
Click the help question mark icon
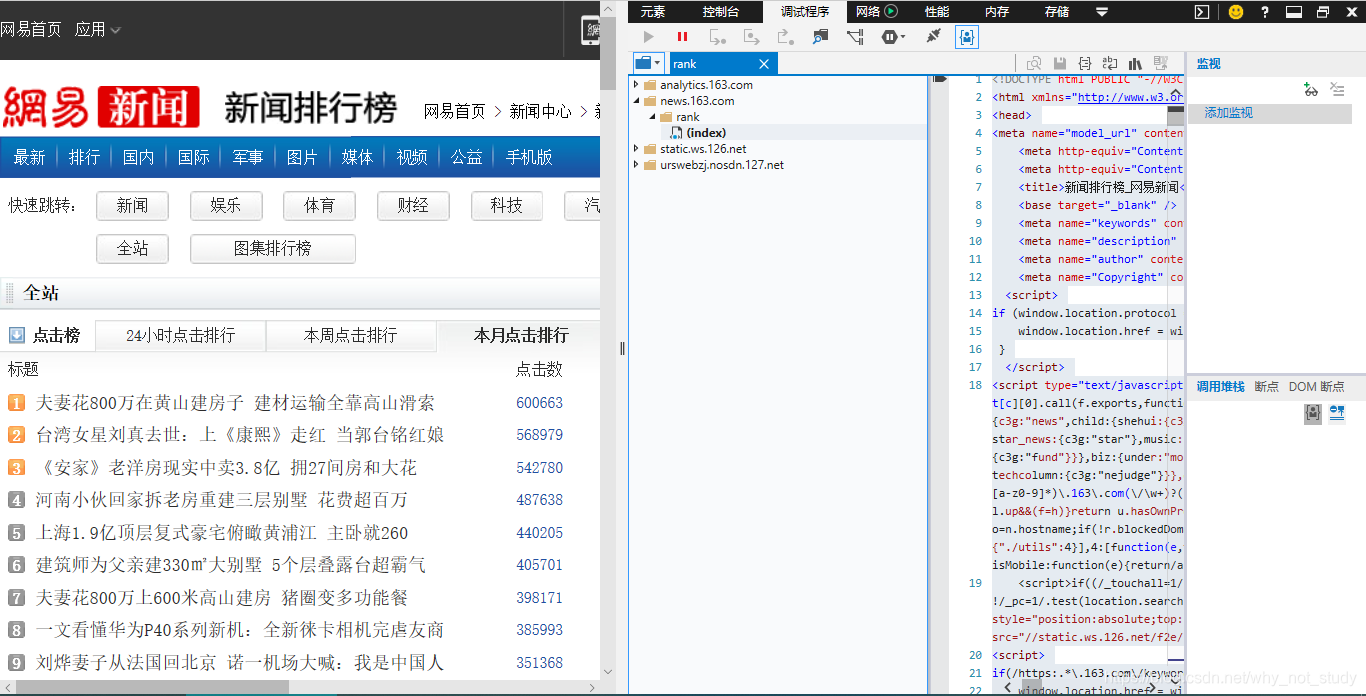click(x=1265, y=12)
